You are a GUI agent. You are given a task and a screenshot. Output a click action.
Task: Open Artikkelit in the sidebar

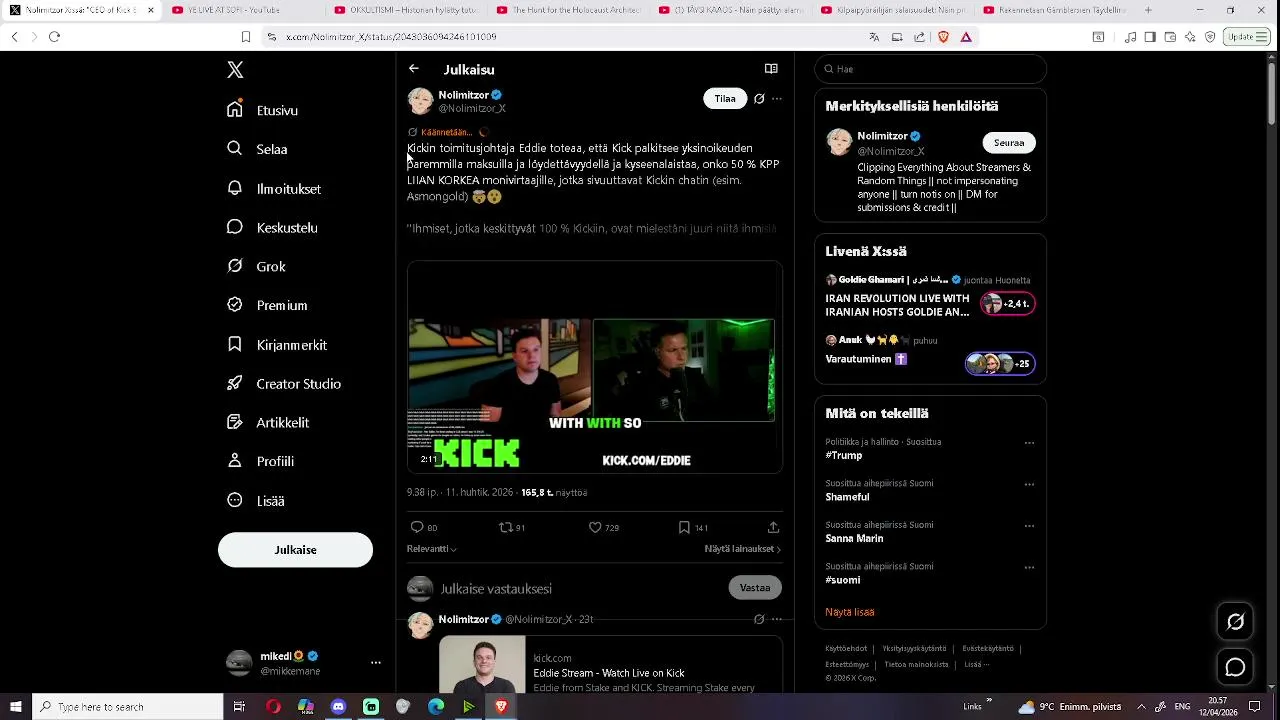point(268,422)
